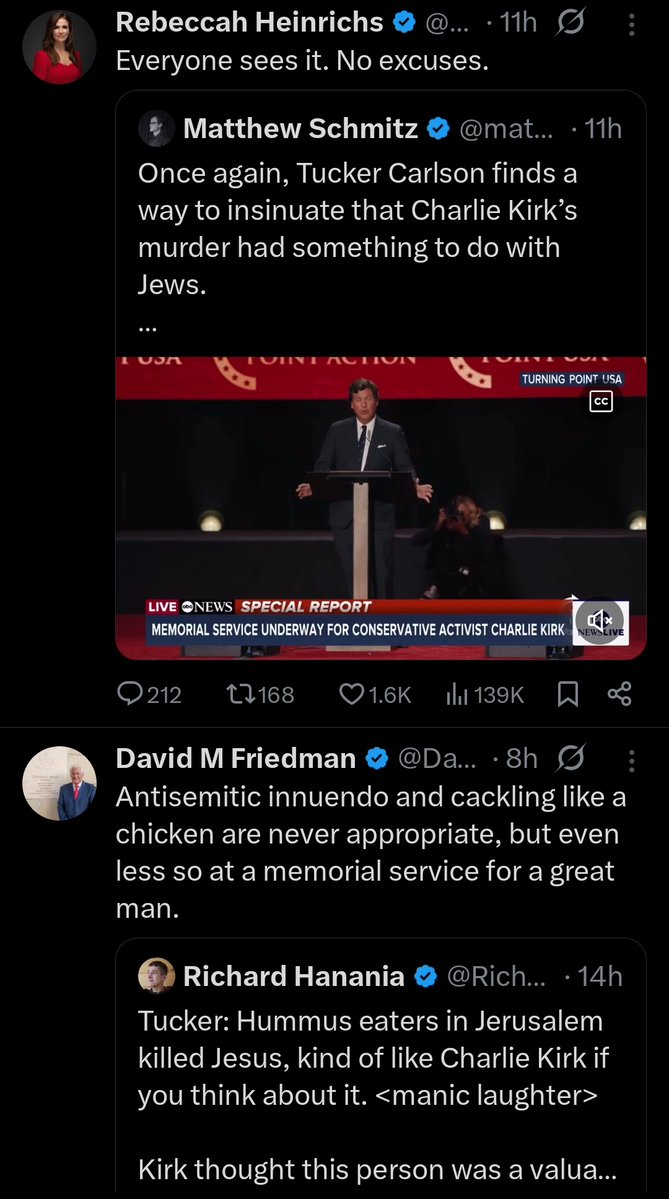Repost the Rebeccah Heinrichs tweet
The height and width of the screenshot is (1199, 669).
point(242,693)
